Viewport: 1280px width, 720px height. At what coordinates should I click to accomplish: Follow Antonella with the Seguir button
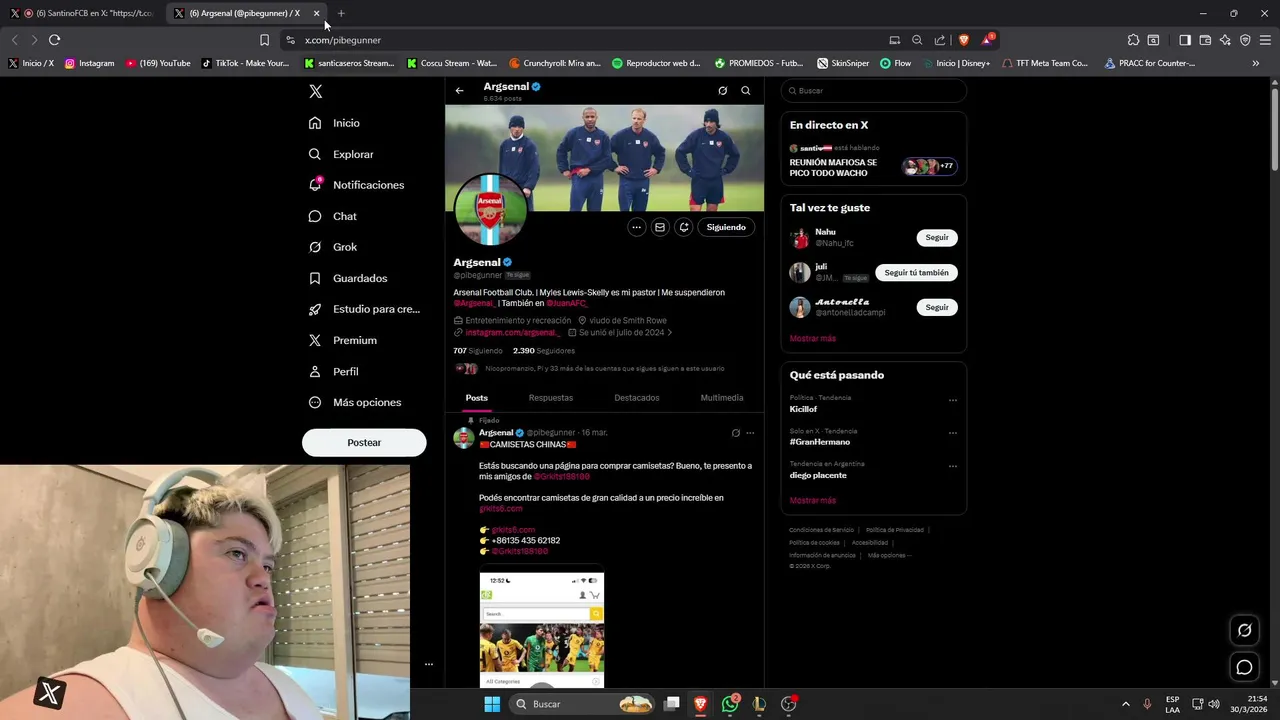[x=937, y=308]
